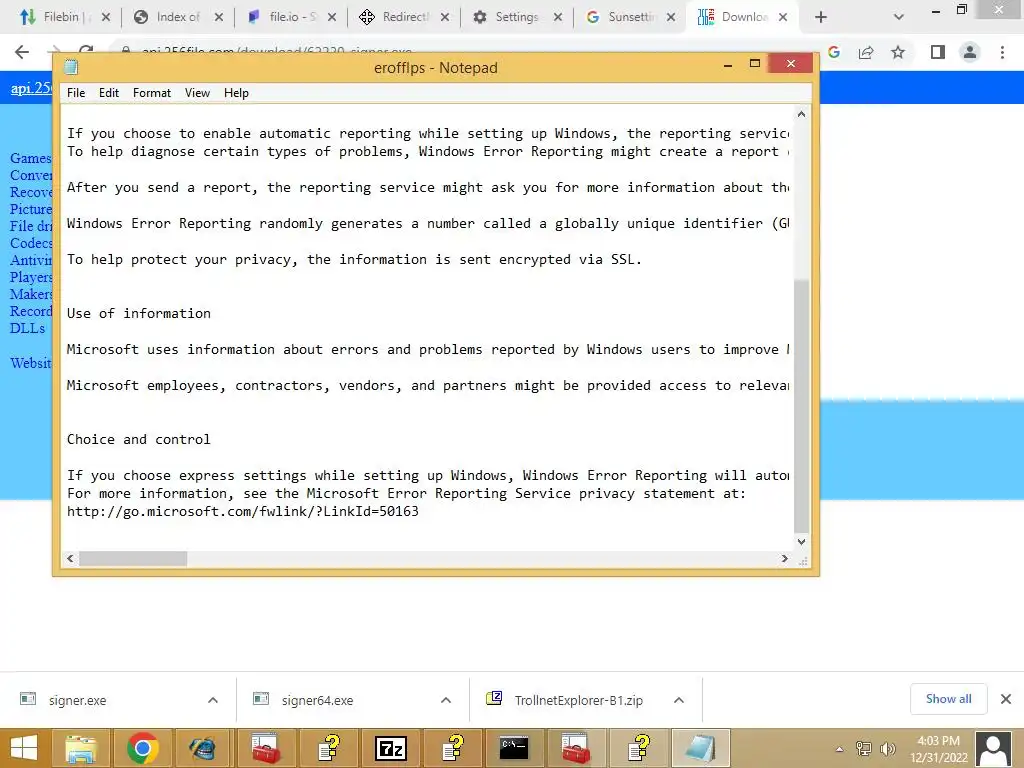Open the troll-face Explorer taskbar icon
The image size is (1024, 768).
(203, 748)
